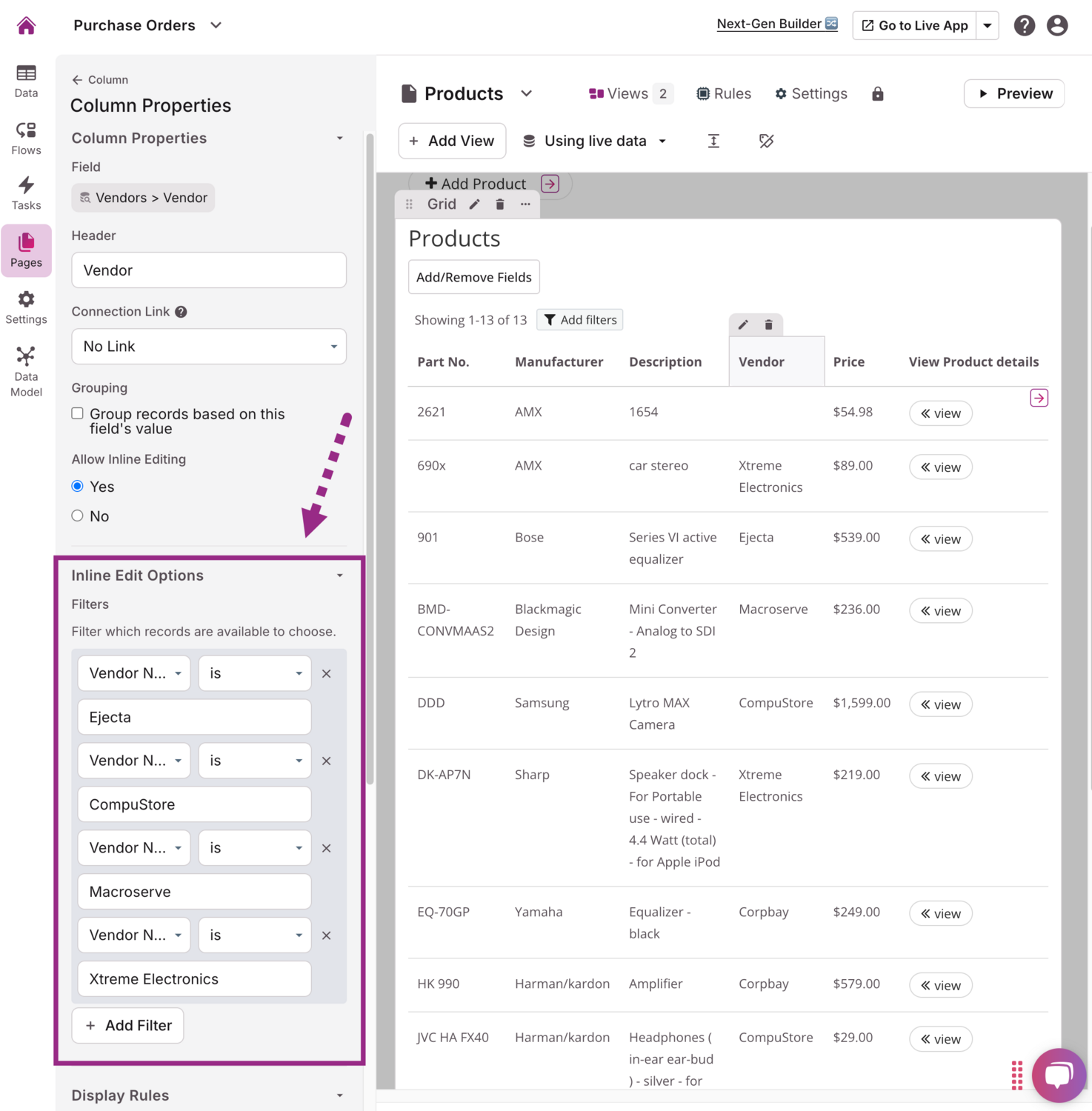Go to the home dashboard icon
The height and width of the screenshot is (1111, 1092).
26,26
